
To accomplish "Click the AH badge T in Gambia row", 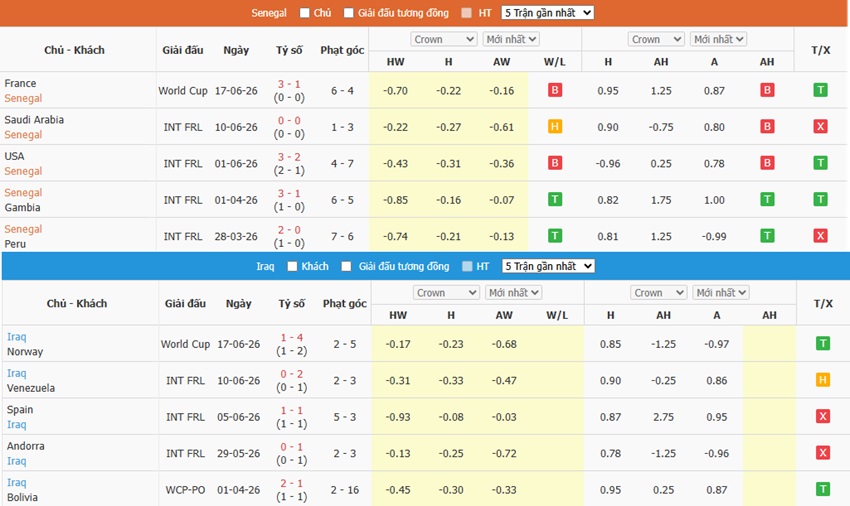I will [x=767, y=199].
